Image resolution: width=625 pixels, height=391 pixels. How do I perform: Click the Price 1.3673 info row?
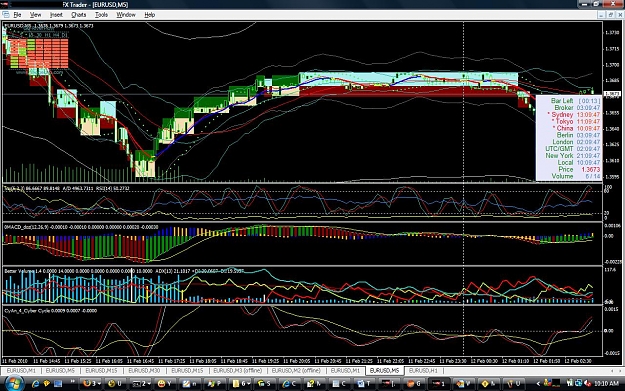pyautogui.click(x=580, y=169)
